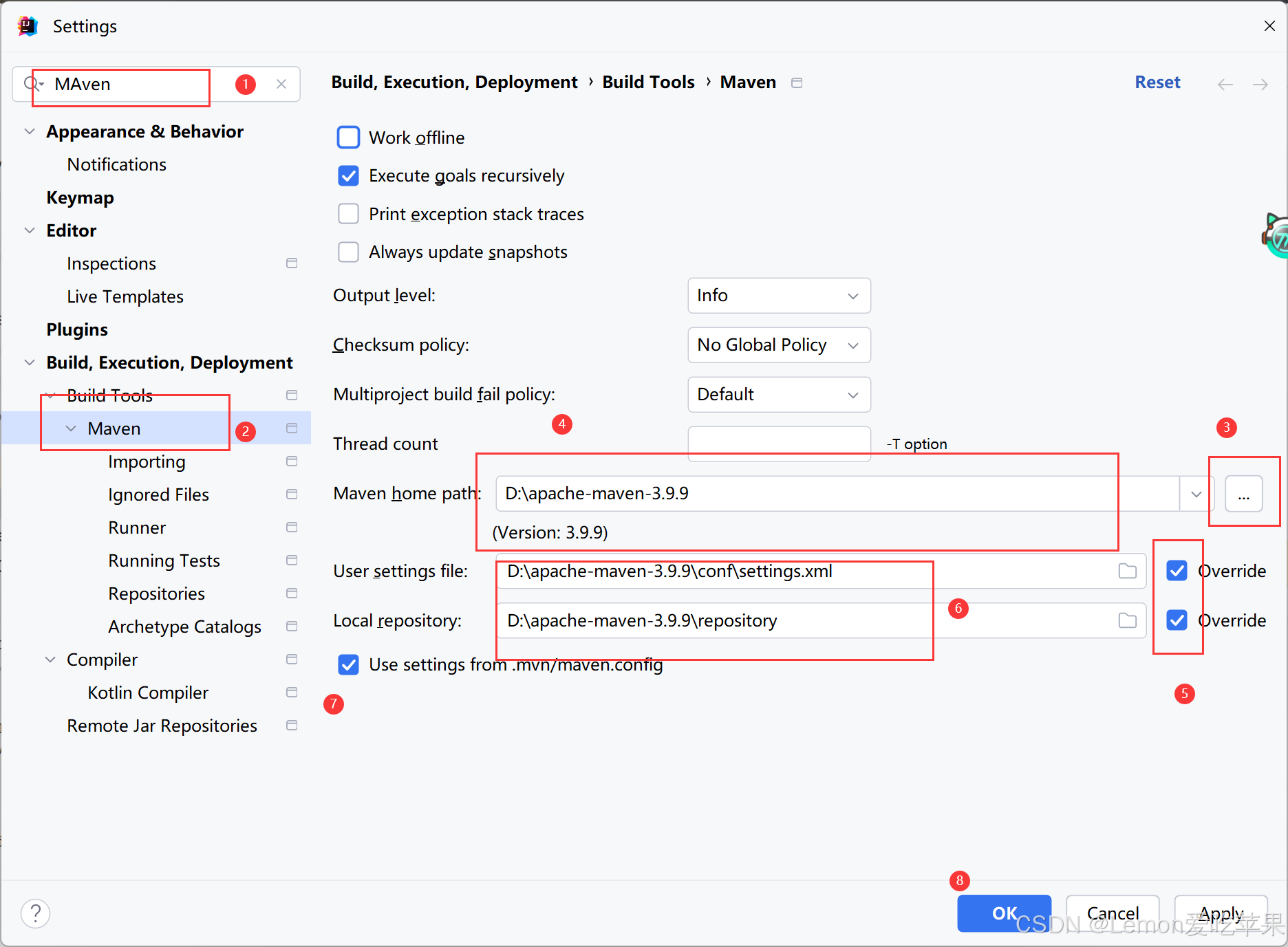Click the Cancel button

pos(1113,913)
